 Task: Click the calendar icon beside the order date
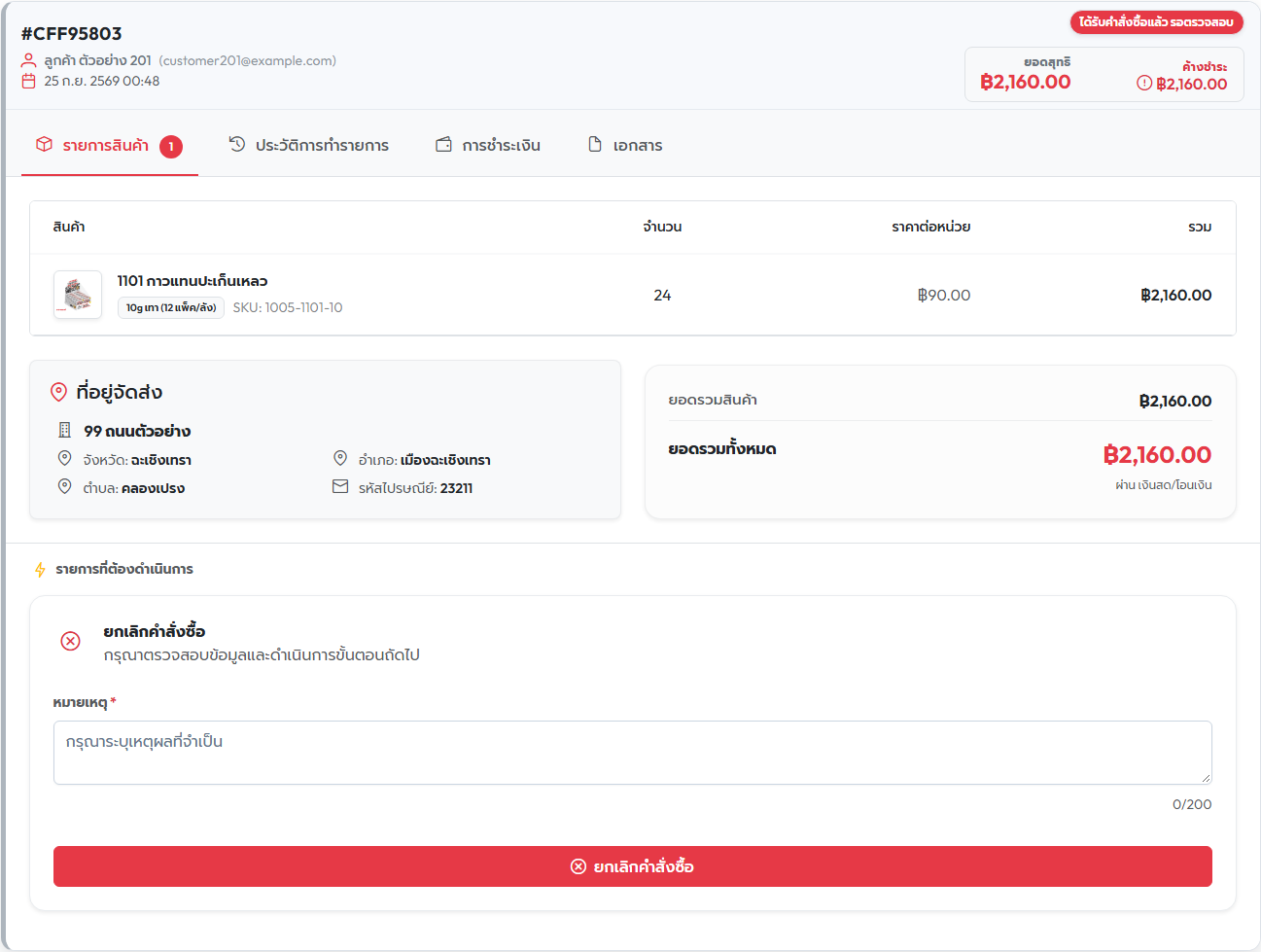[x=29, y=82]
